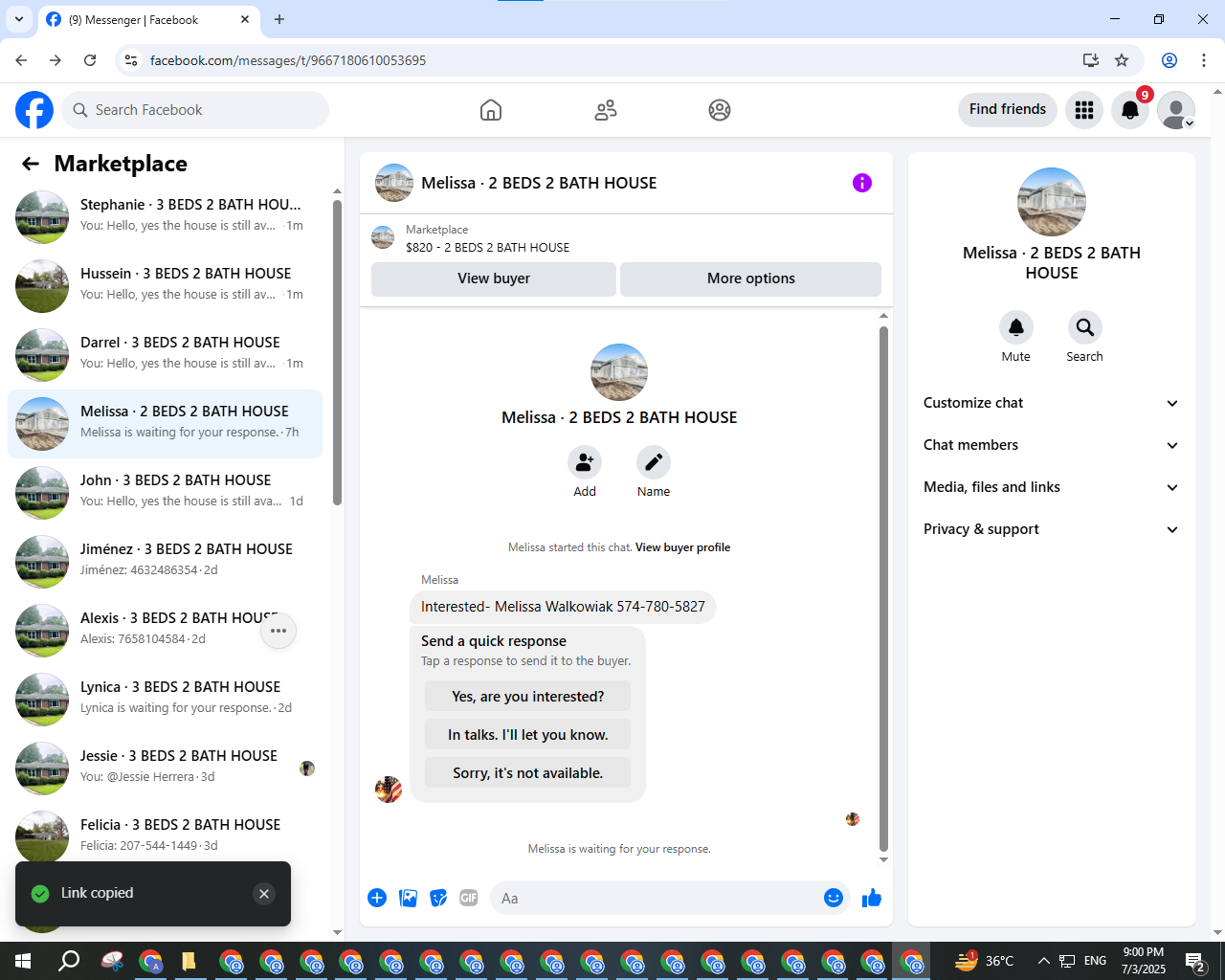Open the Friends icon in top navigation
The width and height of the screenshot is (1225, 980).
[606, 110]
